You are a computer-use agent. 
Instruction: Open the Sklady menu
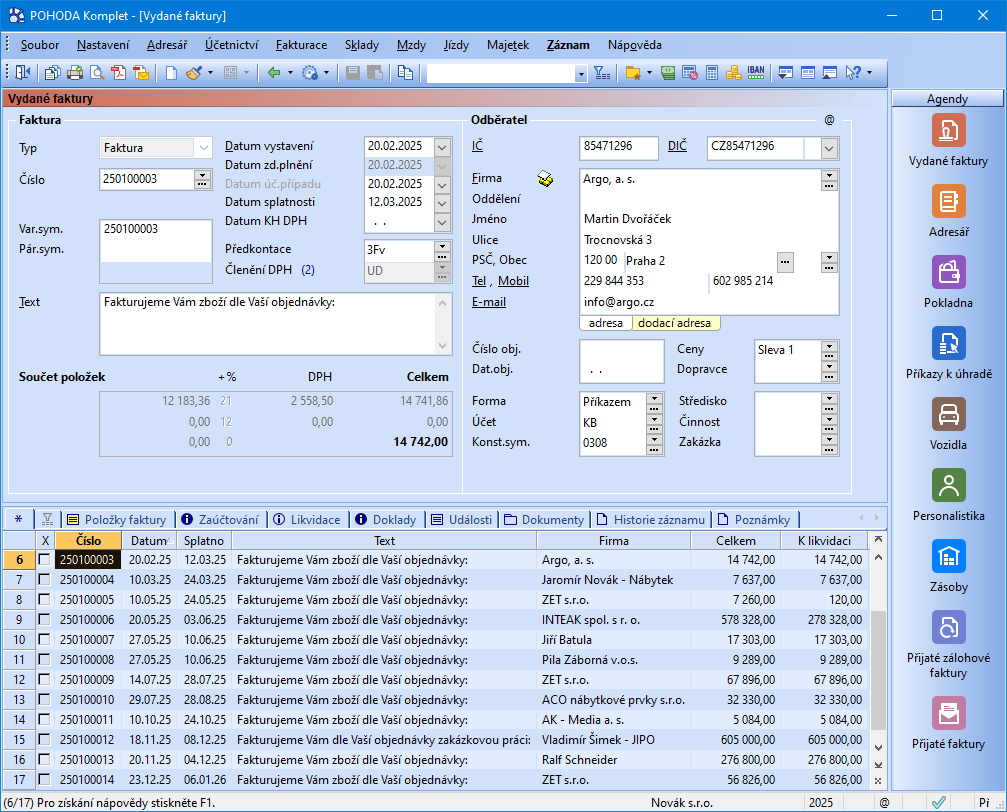click(x=362, y=45)
